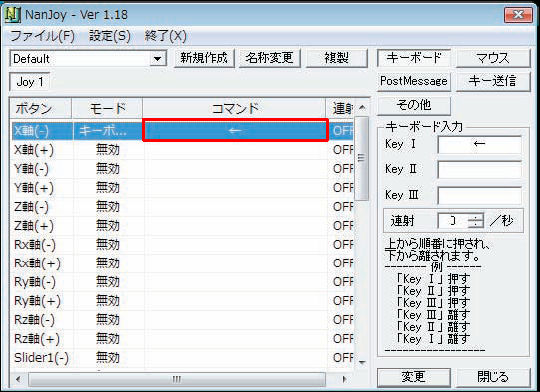The image size is (540, 392).
Task: Click the 変更 button
Action: pos(414,378)
